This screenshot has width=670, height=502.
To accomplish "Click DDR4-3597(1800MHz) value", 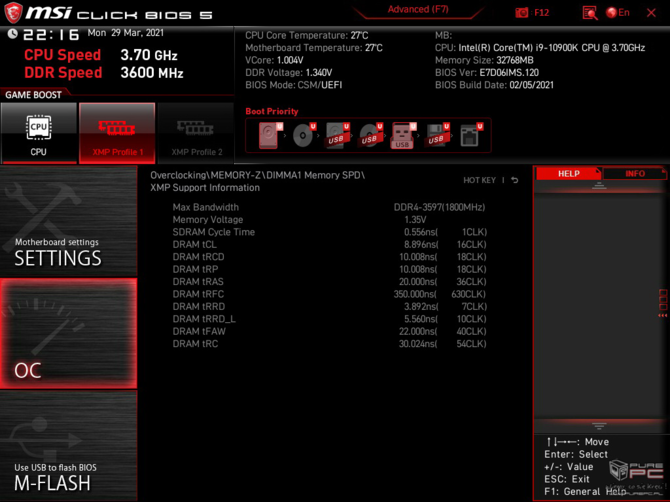I will (439, 207).
